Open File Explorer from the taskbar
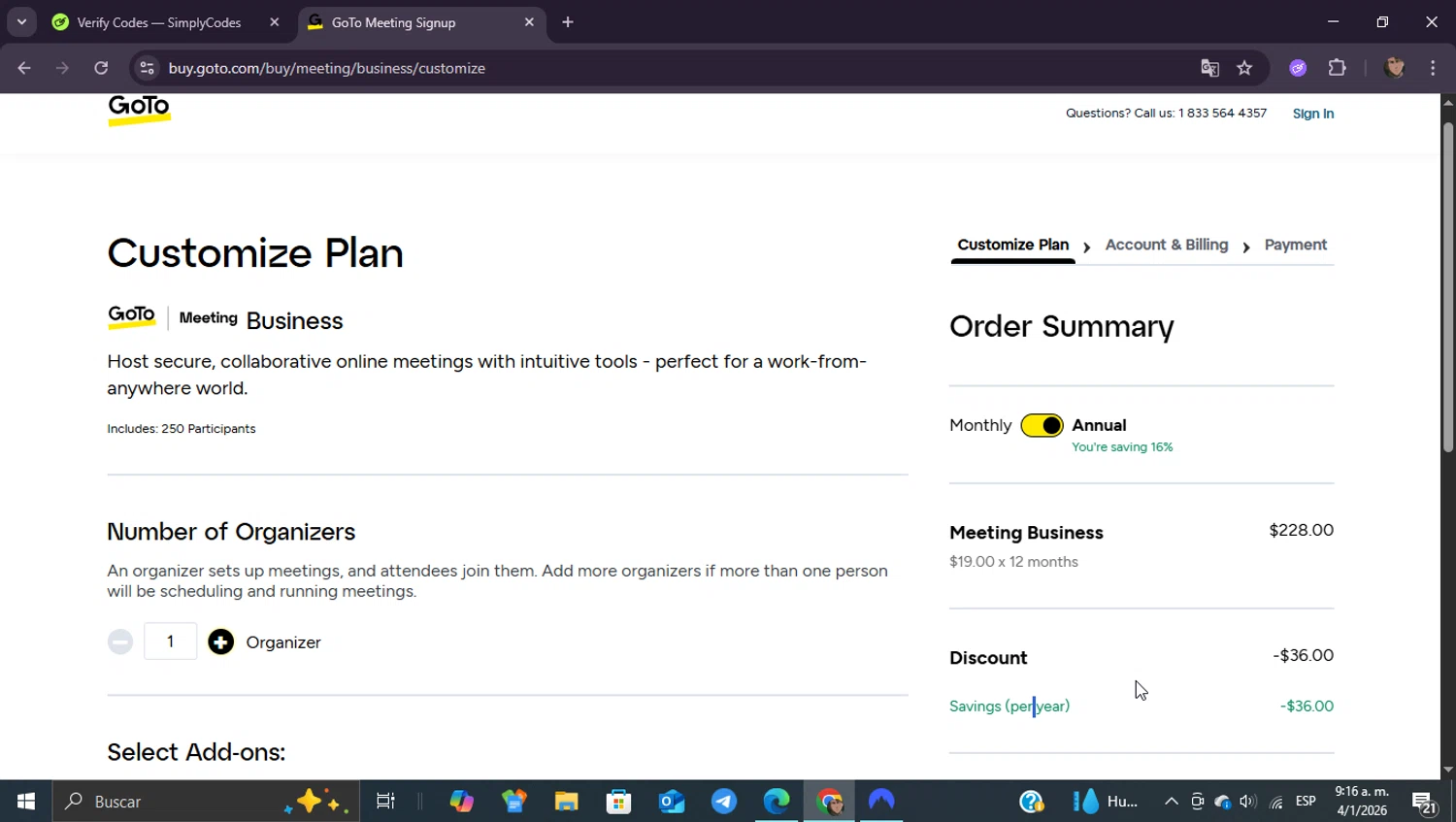1456x822 pixels. click(x=567, y=802)
